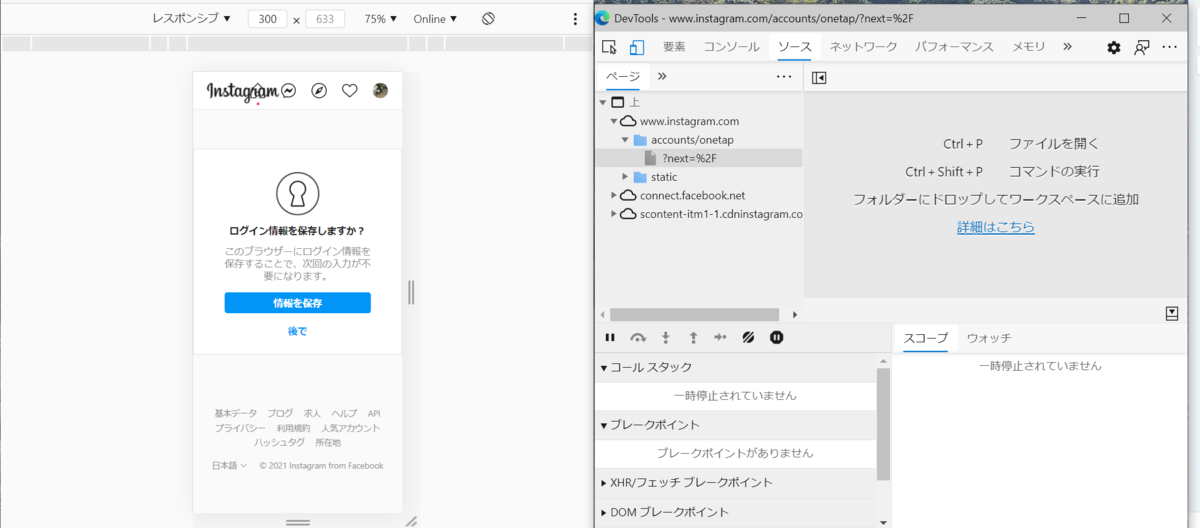Collapse the 上 top frame node
The width and height of the screenshot is (1200, 528).
[x=603, y=102]
